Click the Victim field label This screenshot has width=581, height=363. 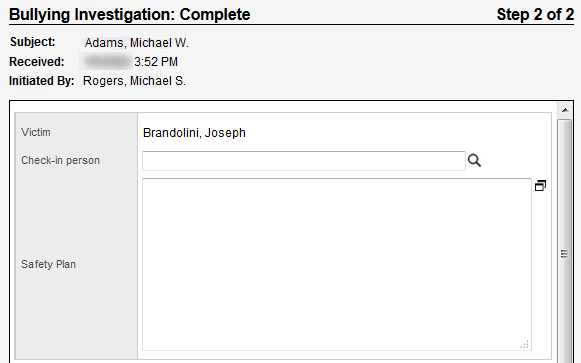(36, 132)
